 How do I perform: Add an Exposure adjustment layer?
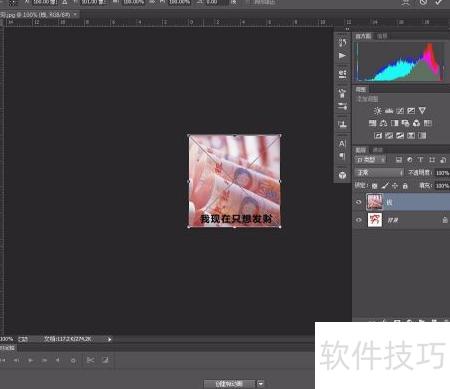(x=411, y=111)
